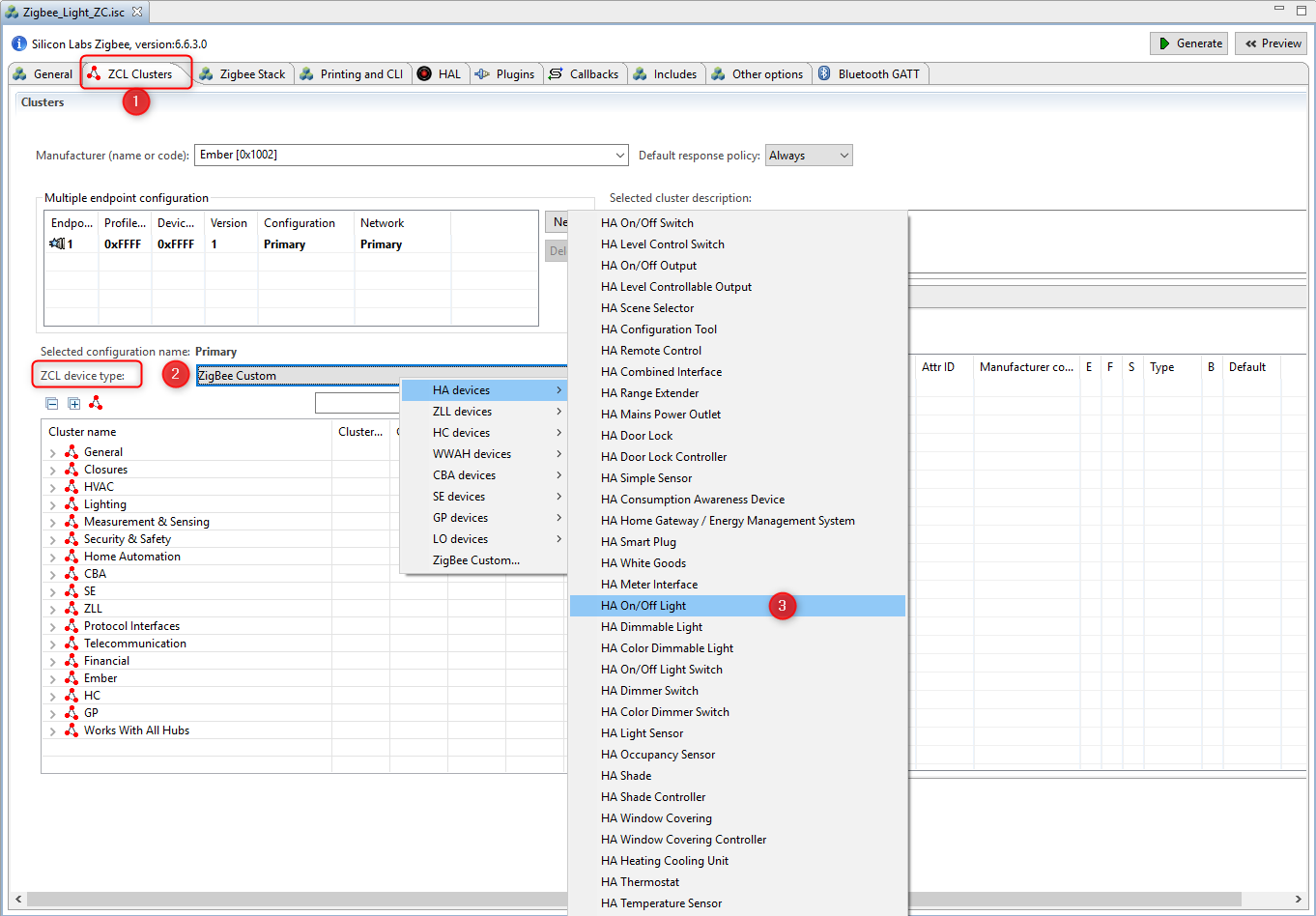The height and width of the screenshot is (916, 1316).
Task: Click the speaker icon in endpoint 1 row
Action: (x=57, y=244)
